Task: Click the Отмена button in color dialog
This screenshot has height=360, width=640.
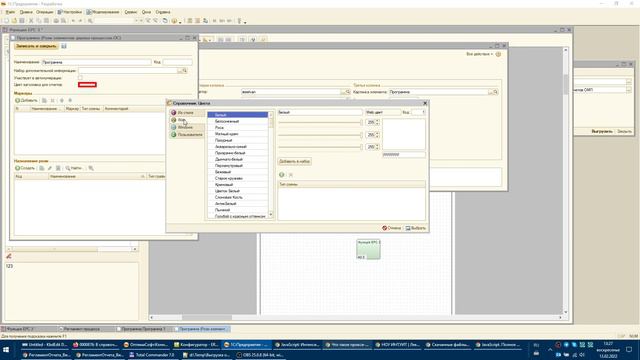Action: point(392,228)
